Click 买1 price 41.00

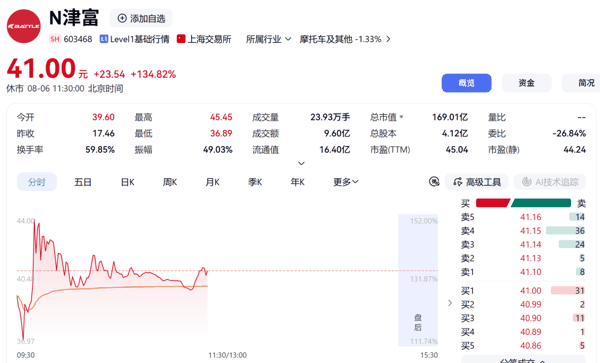(x=531, y=291)
